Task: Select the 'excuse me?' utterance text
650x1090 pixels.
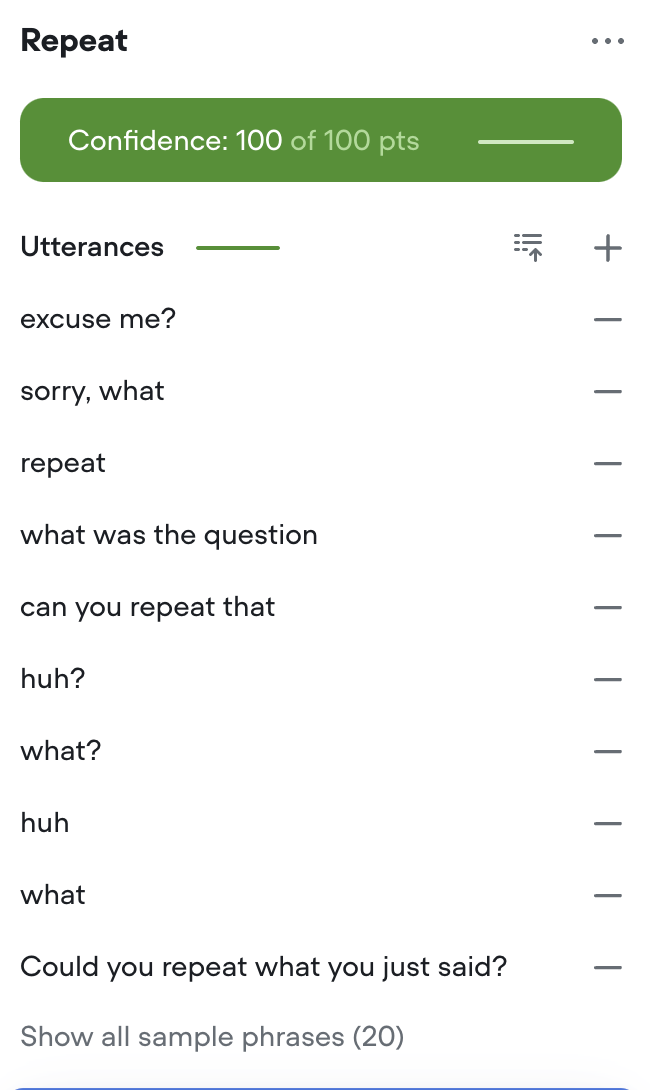Action: pyautogui.click(x=98, y=319)
